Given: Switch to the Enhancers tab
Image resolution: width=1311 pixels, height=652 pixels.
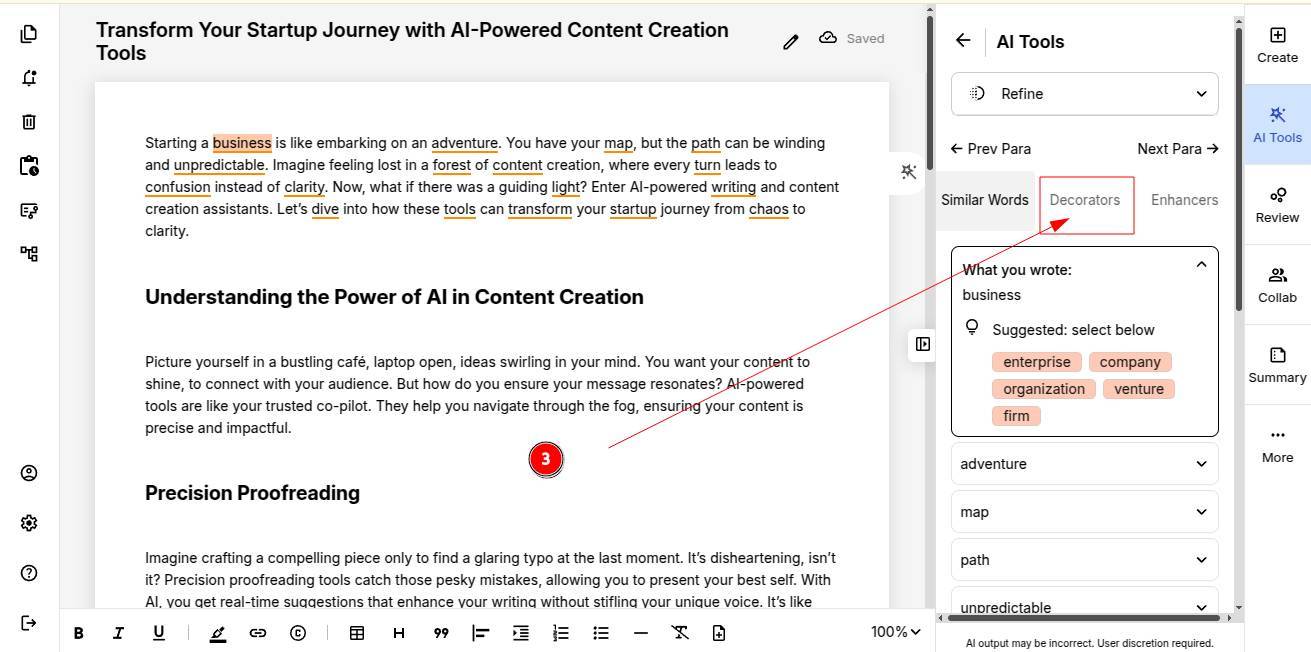Looking at the screenshot, I should (x=1184, y=200).
